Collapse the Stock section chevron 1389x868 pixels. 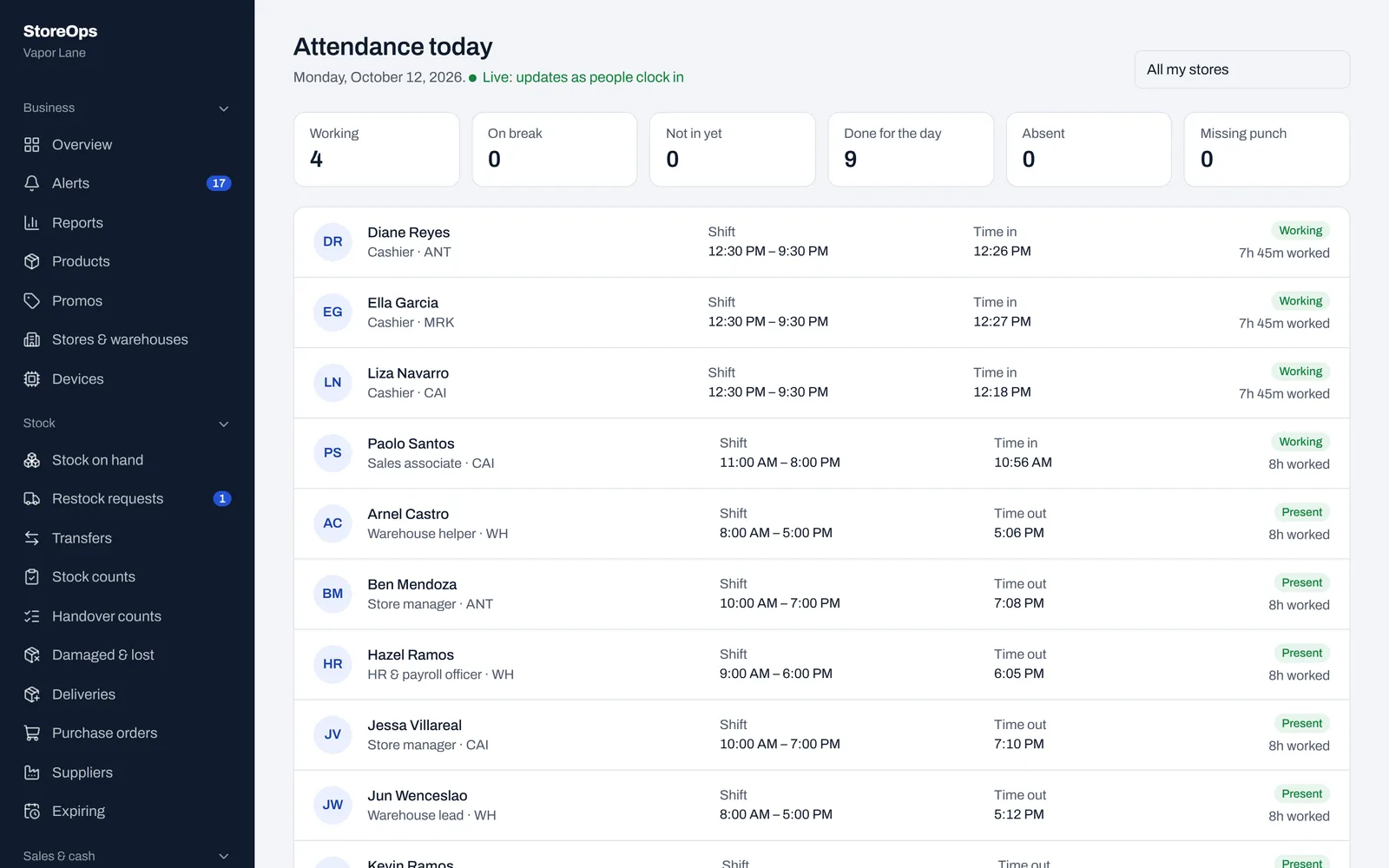224,424
